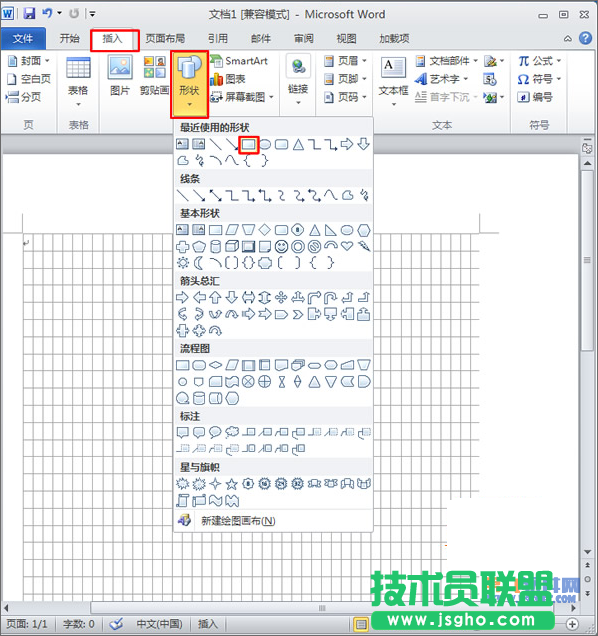Pick the 5-point star shape
The width and height of the screenshot is (598, 636).
pos(232,483)
